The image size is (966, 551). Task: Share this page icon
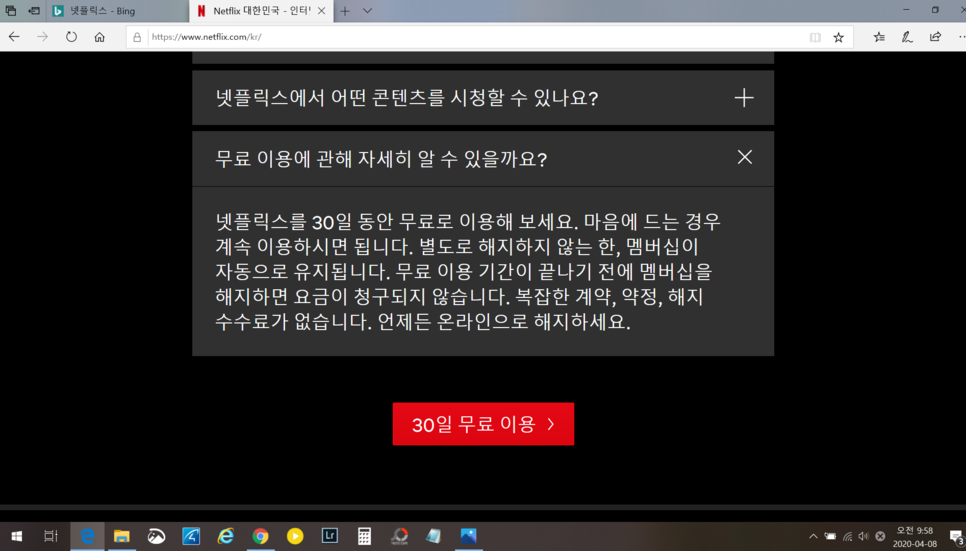click(935, 37)
